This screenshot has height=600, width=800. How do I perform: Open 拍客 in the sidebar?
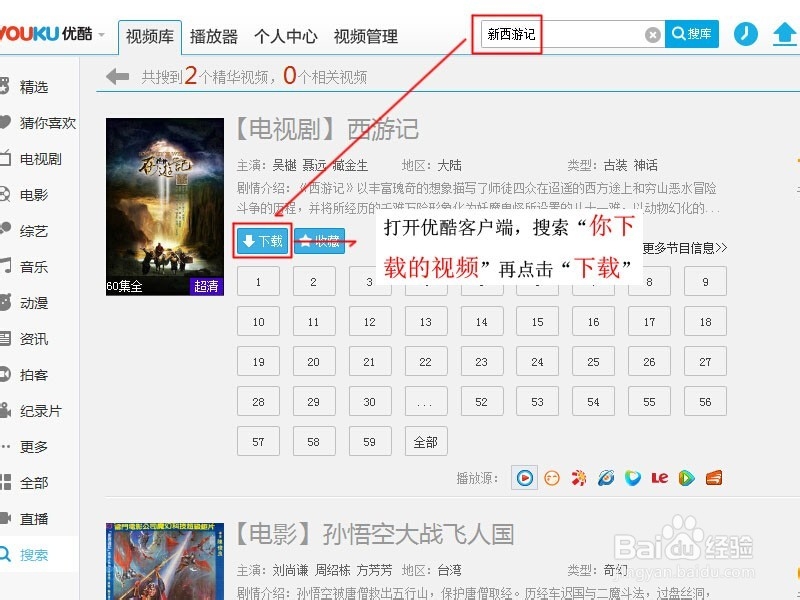coord(34,375)
